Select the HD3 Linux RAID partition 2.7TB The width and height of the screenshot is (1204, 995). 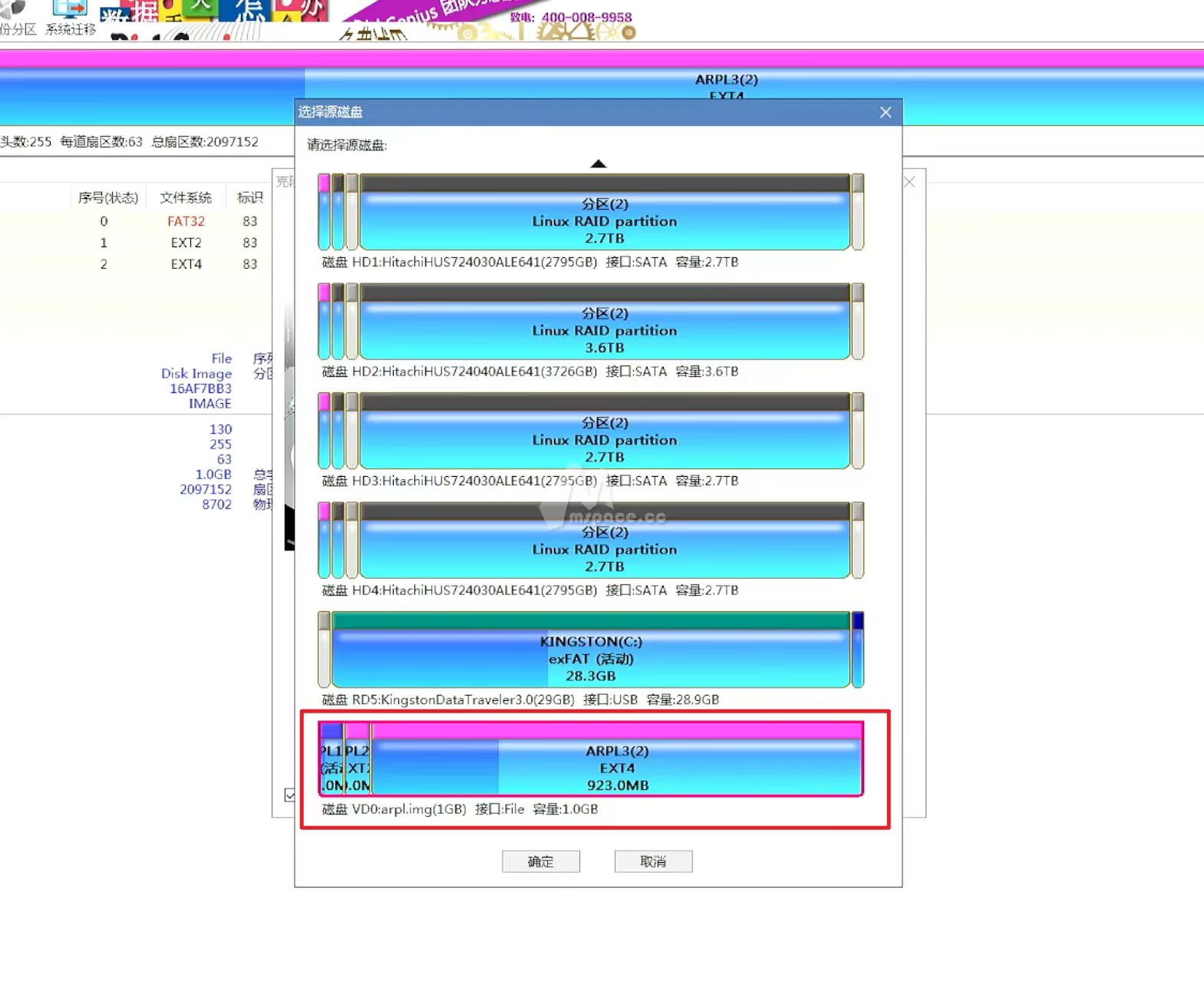(x=605, y=431)
